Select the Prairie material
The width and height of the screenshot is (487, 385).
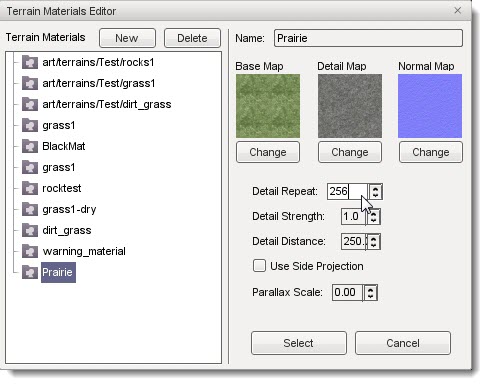point(58,272)
